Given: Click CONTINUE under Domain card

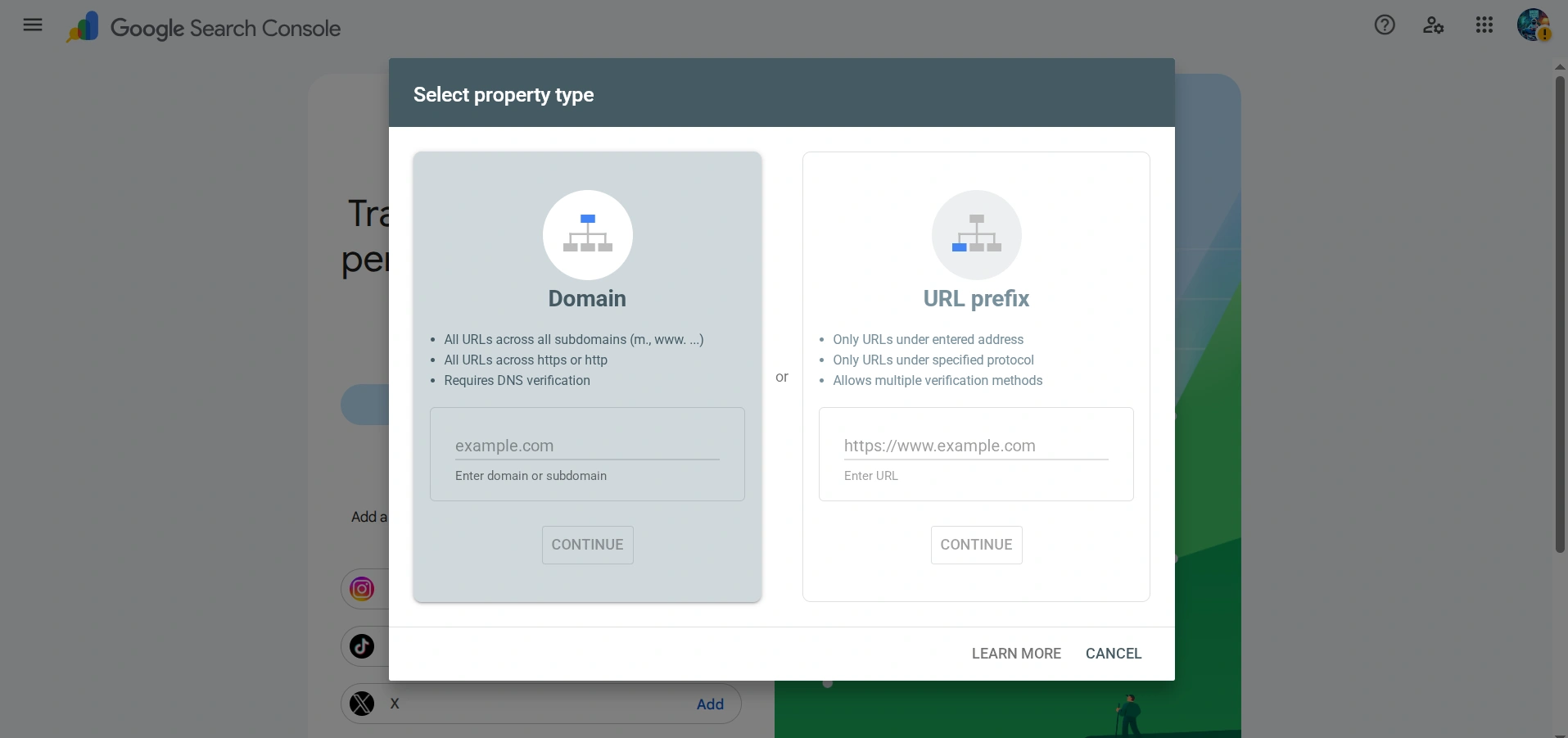Looking at the screenshot, I should (x=588, y=545).
